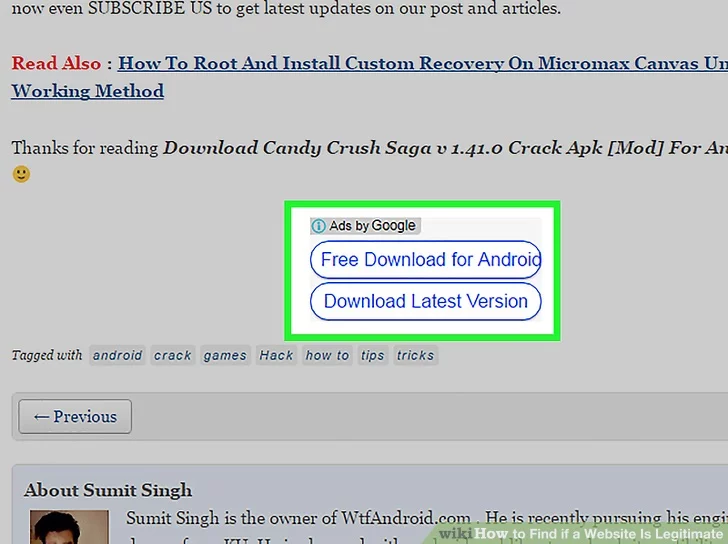This screenshot has width=728, height=544.
Task: Click the Ads by Google info icon
Action: pos(318,226)
